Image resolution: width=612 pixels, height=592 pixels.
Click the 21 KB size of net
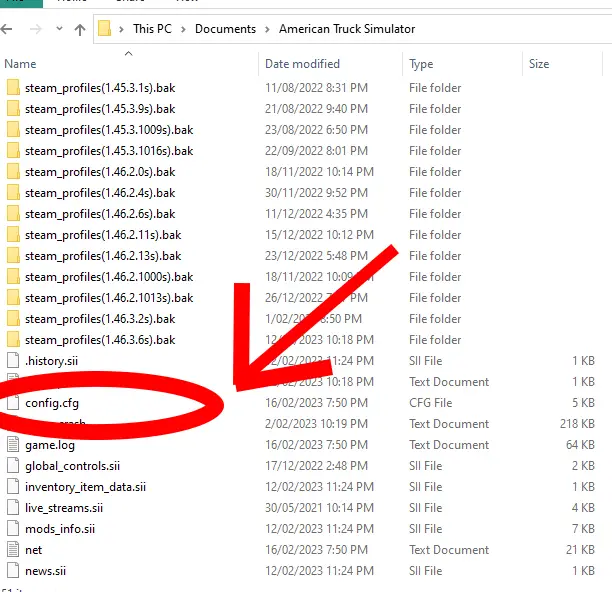coord(580,550)
